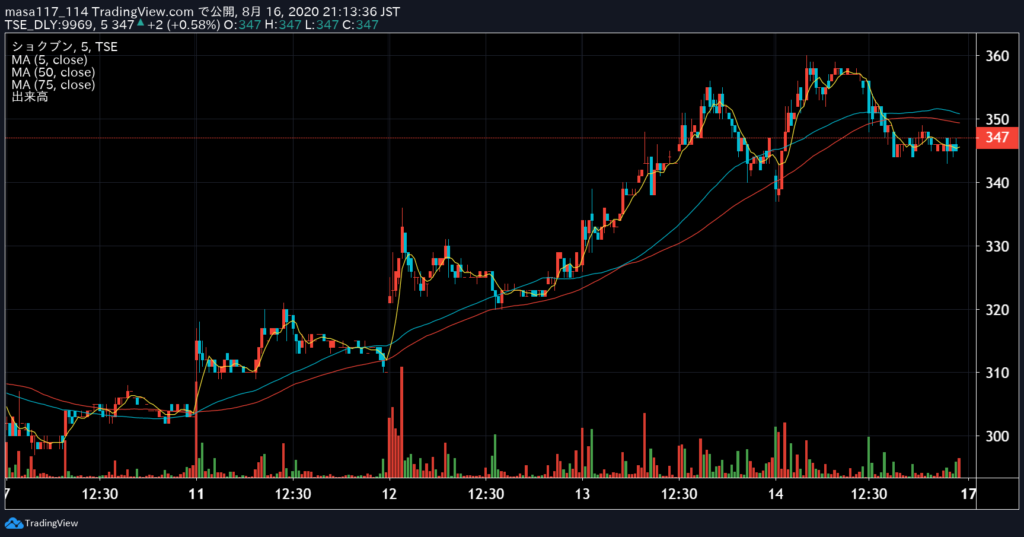
Task: Click the masa117_114 author name in header
Action: coord(46,12)
